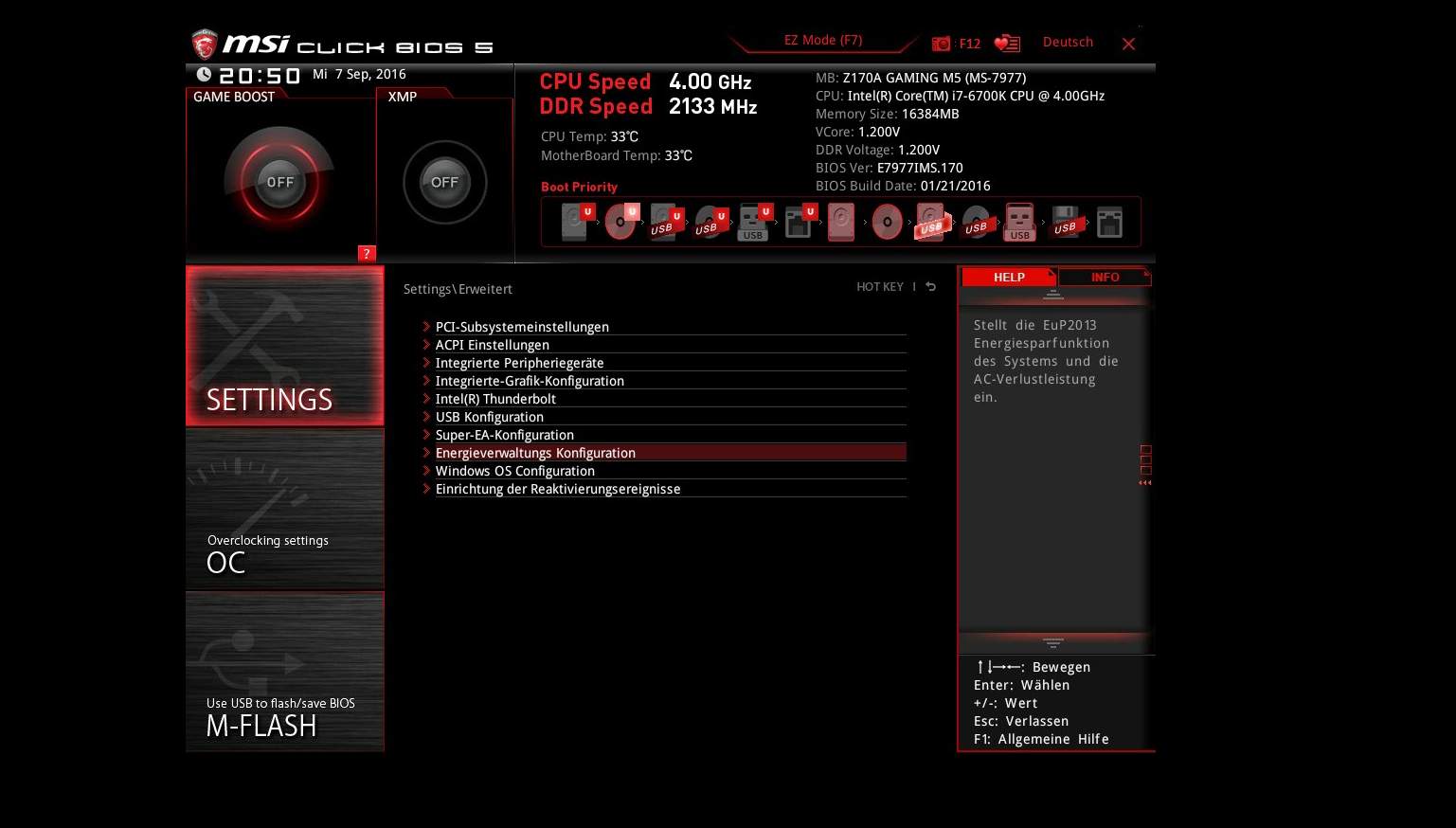
Task: Switch to the INFO tab
Action: [1104, 277]
